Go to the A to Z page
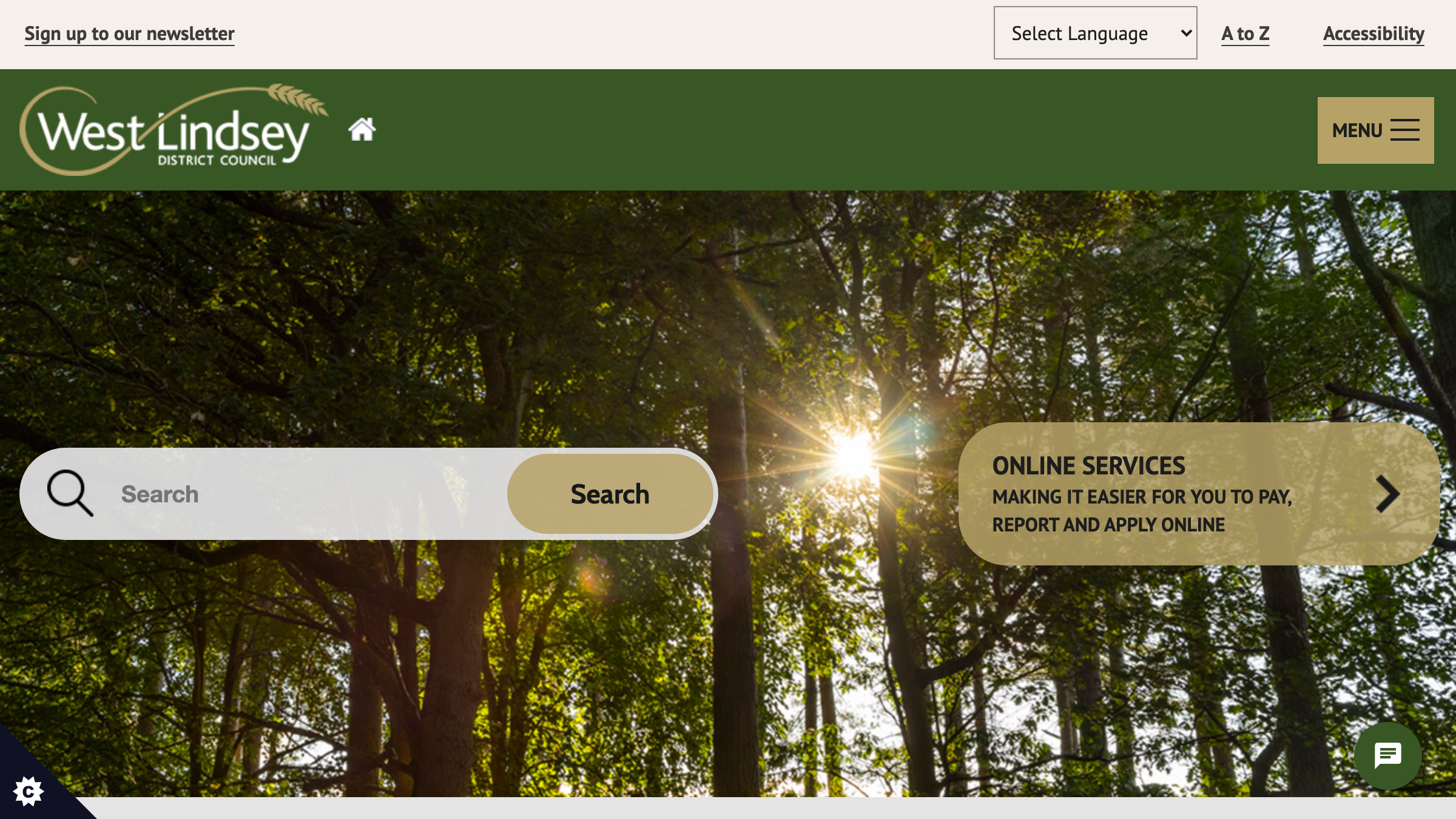Screen dimensions: 1456x819 coord(1245,34)
